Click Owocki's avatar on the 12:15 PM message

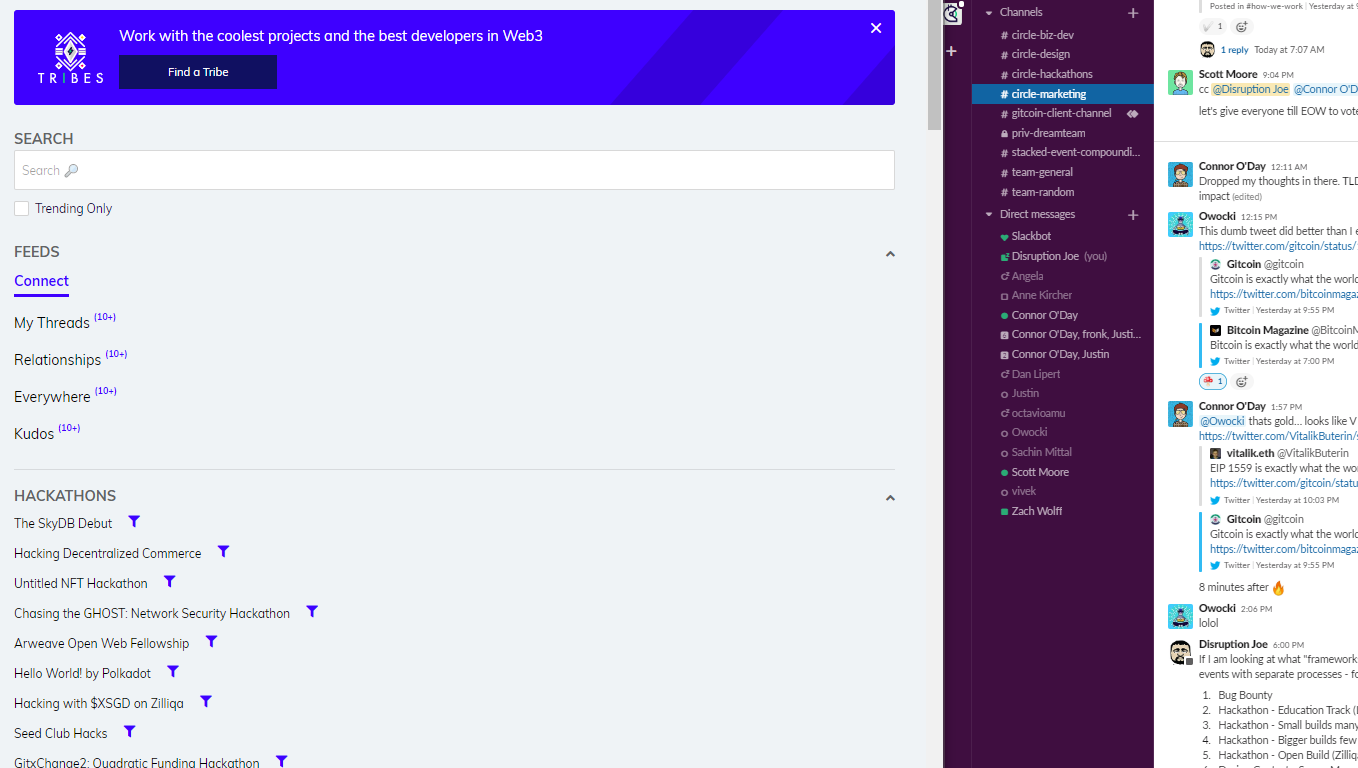[x=1181, y=224]
